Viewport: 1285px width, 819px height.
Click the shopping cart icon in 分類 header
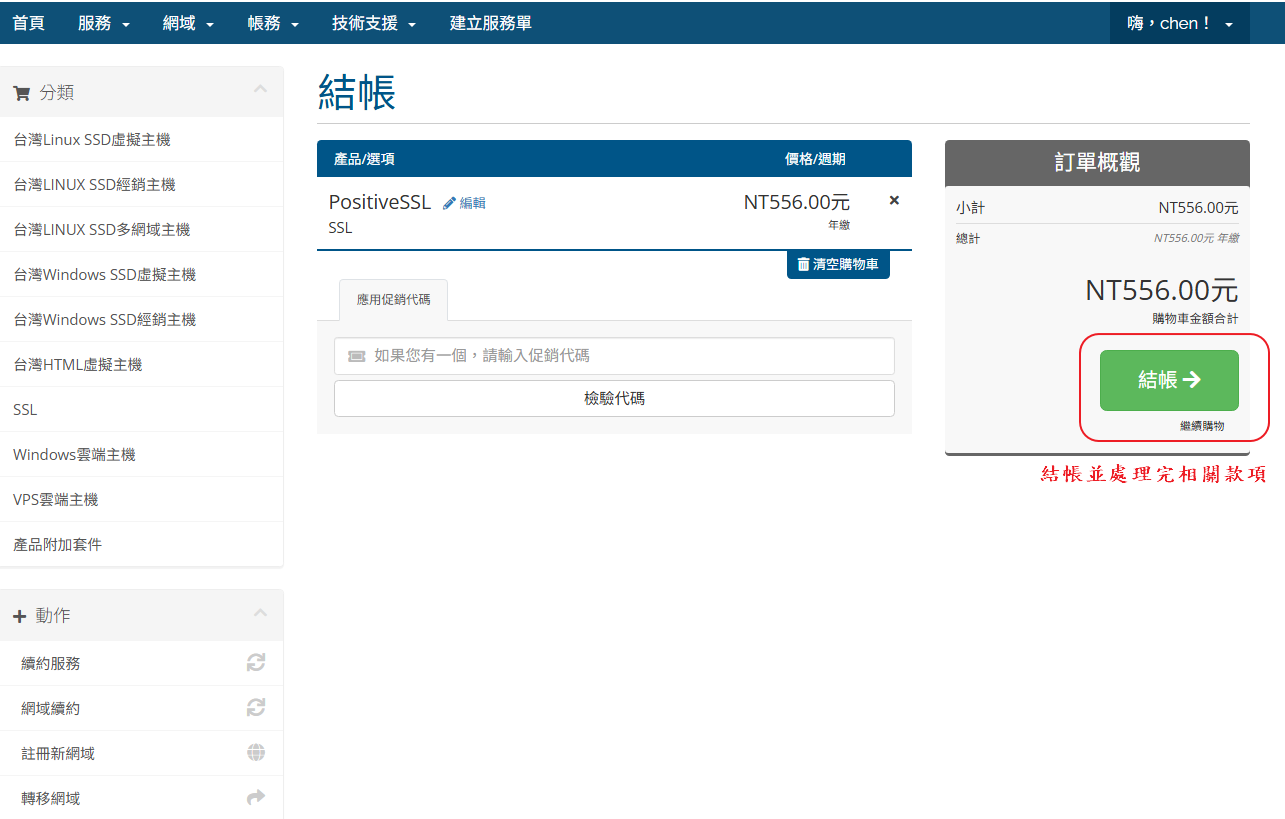tap(21, 93)
